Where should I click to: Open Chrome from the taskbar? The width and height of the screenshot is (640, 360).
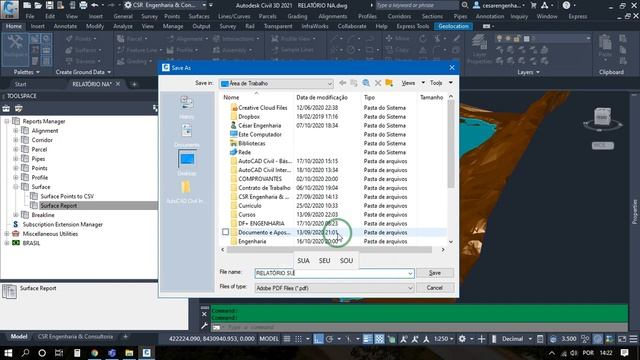(95, 353)
